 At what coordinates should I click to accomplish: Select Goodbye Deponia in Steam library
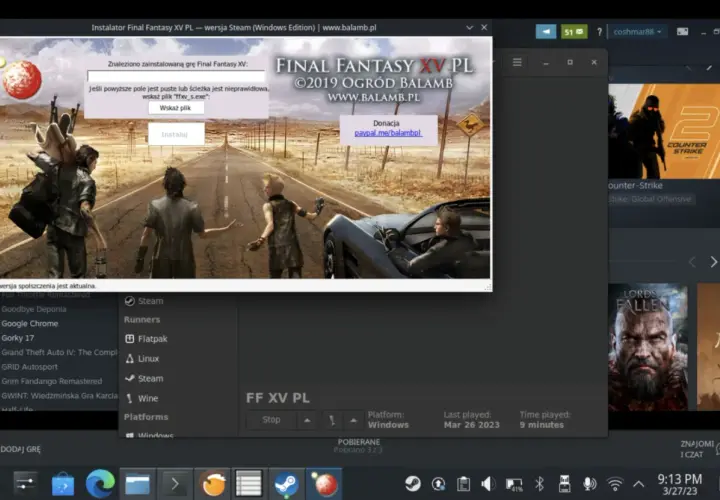point(34,309)
